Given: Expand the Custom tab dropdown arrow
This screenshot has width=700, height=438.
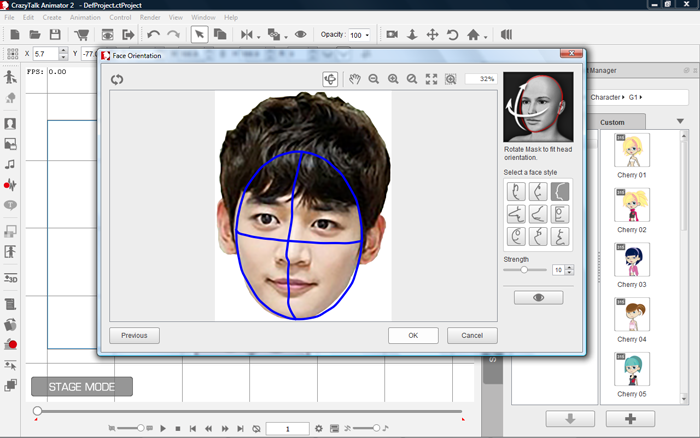Looking at the screenshot, I should (x=680, y=122).
